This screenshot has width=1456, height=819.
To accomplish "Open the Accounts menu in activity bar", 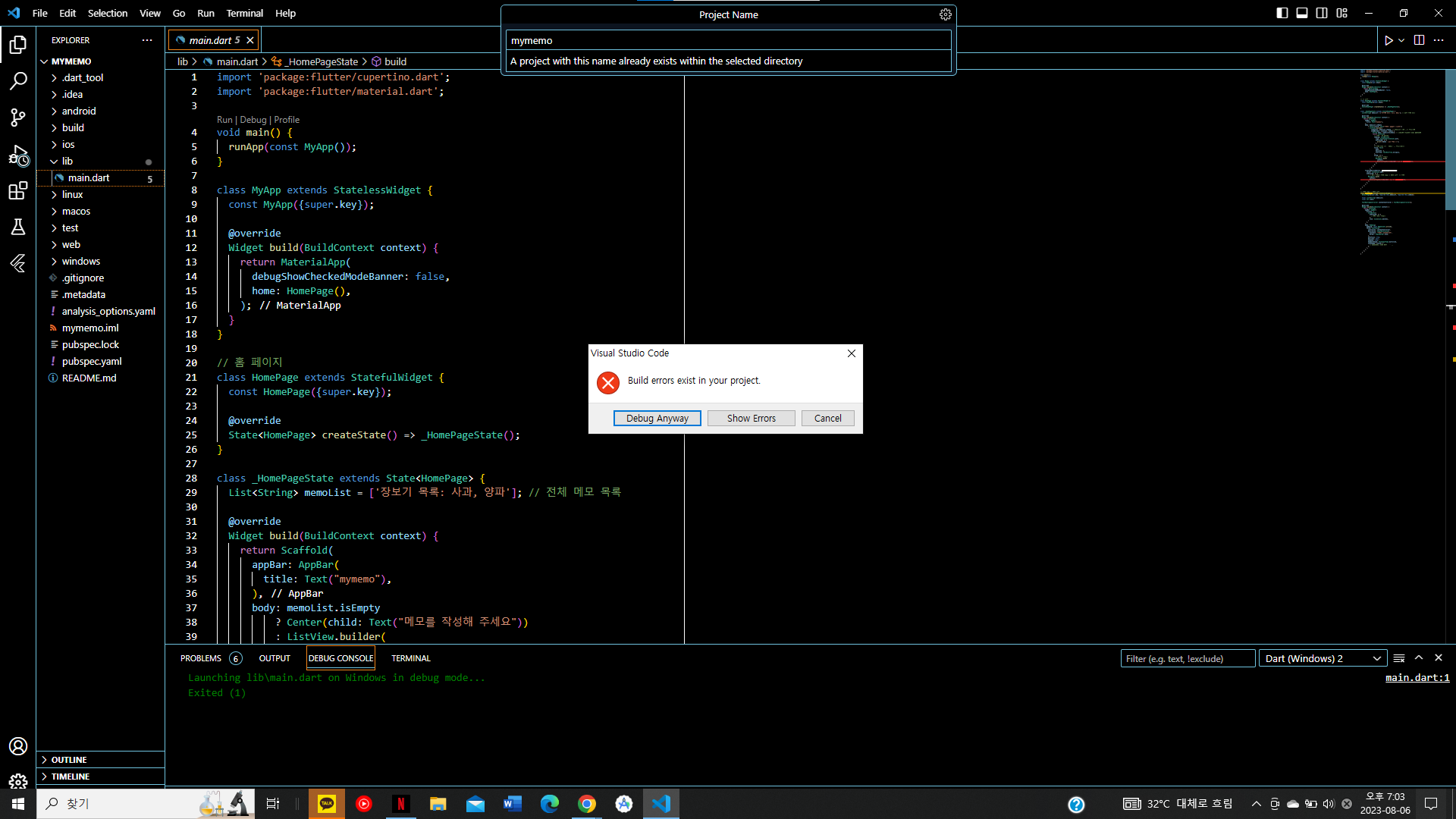I will pos(18,746).
